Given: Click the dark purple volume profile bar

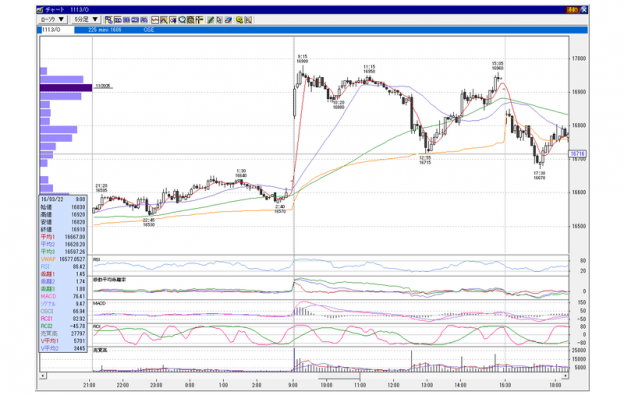Looking at the screenshot, I should (66, 88).
